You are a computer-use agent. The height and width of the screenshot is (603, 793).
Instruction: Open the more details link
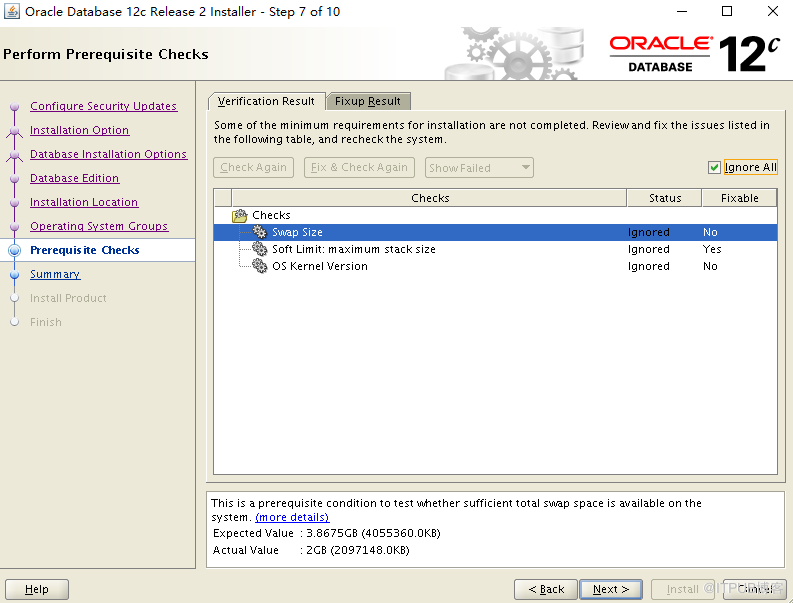click(292, 517)
